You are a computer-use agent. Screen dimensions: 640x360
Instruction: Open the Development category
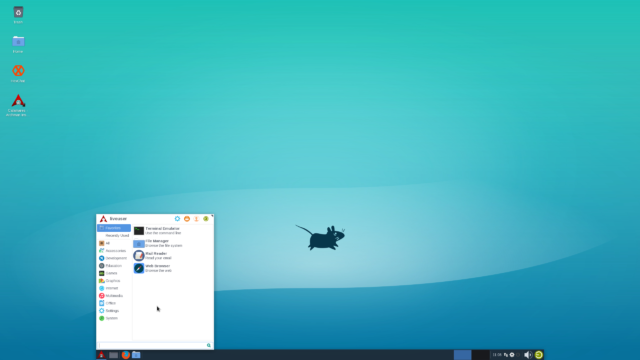[x=114, y=258]
